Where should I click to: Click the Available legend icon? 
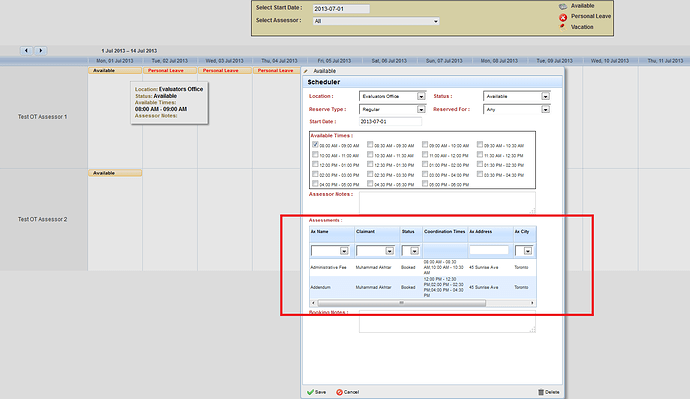click(563, 7)
